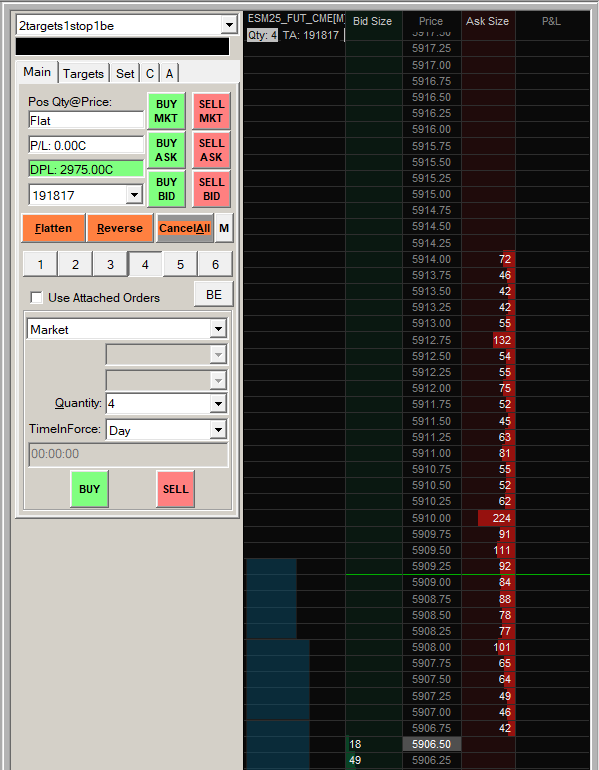Viewport: 599px width, 770px height.
Task: Select quantity preset 2
Action: click(x=75, y=264)
